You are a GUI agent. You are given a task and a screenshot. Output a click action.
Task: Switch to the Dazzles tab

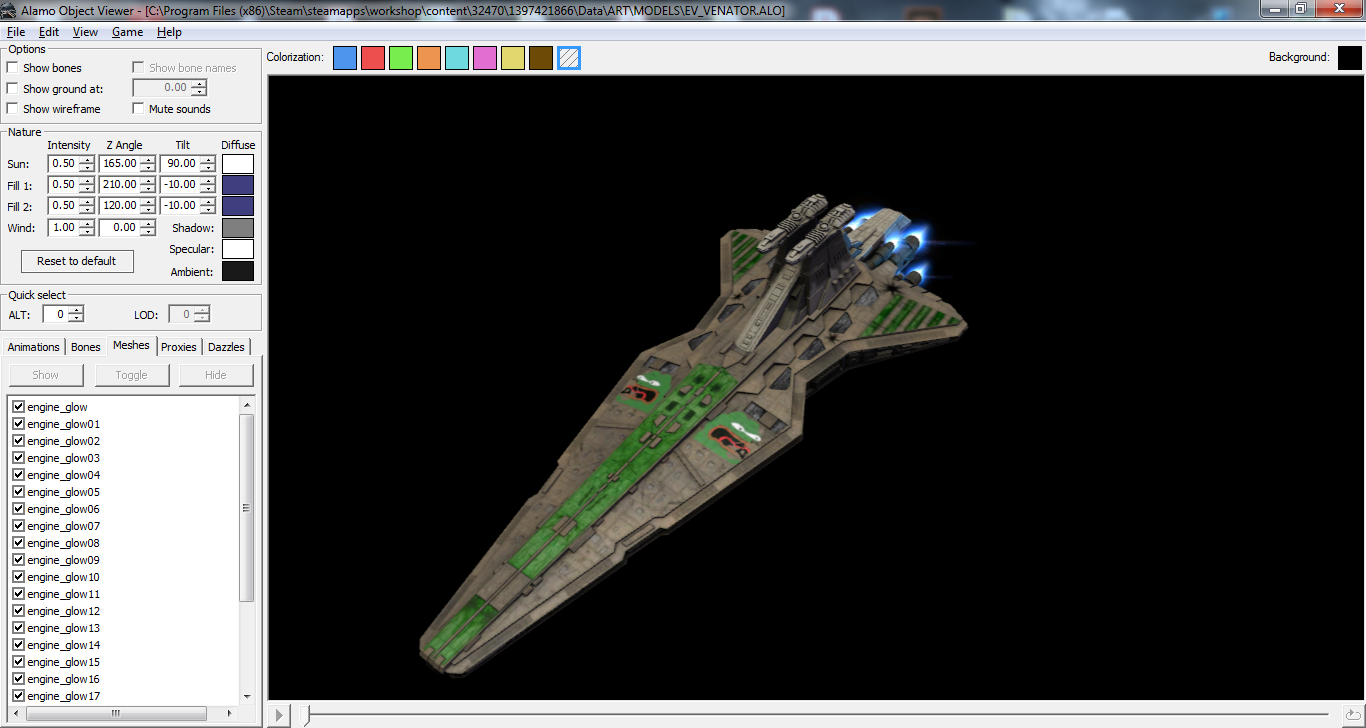(226, 347)
